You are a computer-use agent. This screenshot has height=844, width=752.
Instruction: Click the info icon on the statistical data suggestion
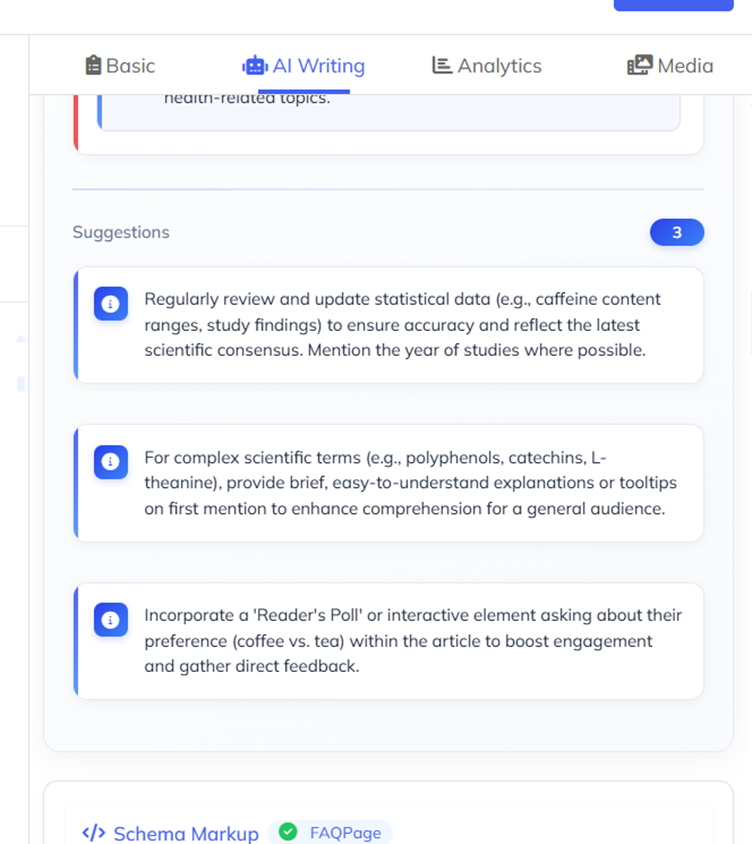point(111,303)
